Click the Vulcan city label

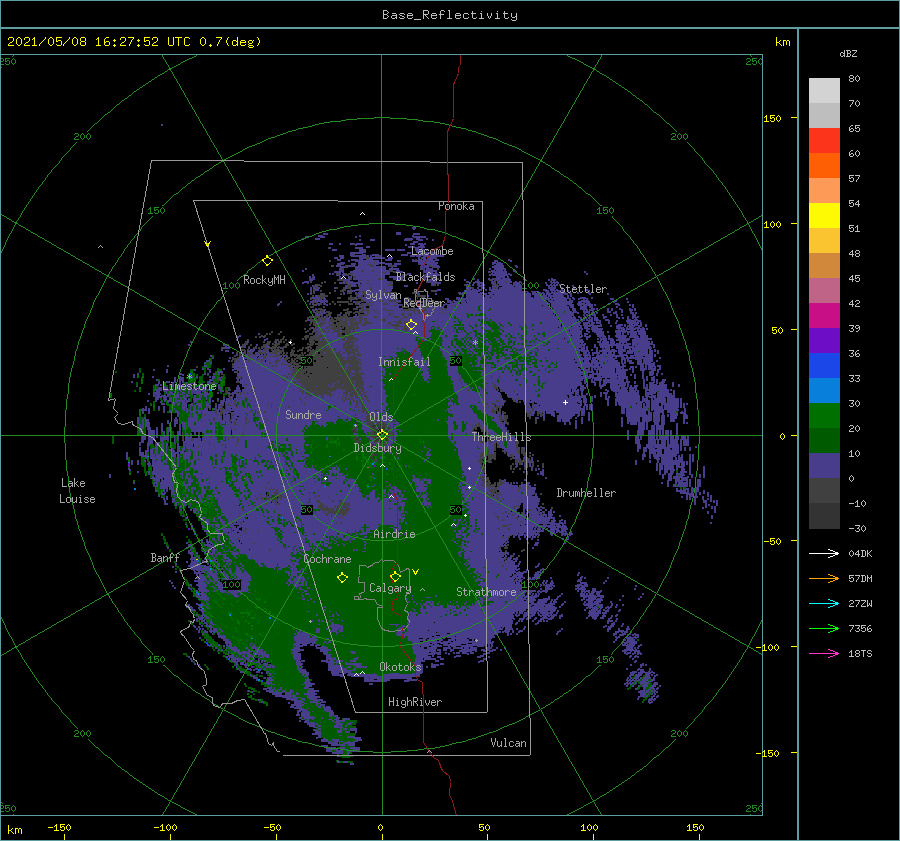[508, 743]
